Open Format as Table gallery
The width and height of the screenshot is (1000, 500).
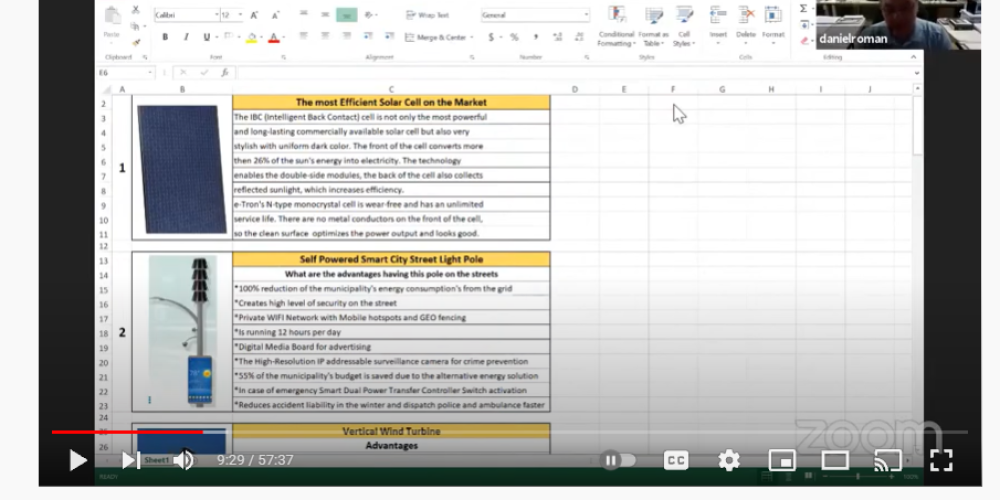click(654, 27)
